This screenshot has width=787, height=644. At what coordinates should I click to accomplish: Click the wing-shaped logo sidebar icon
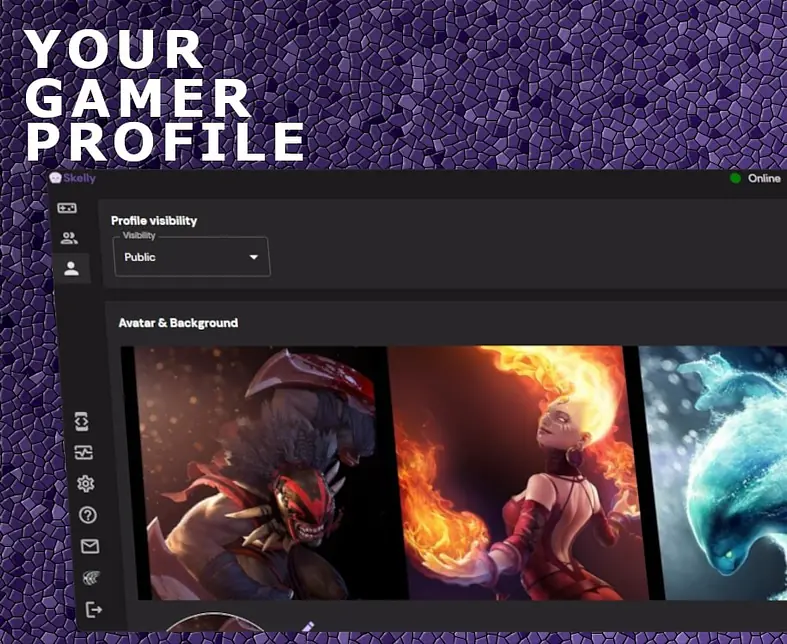tap(91, 578)
